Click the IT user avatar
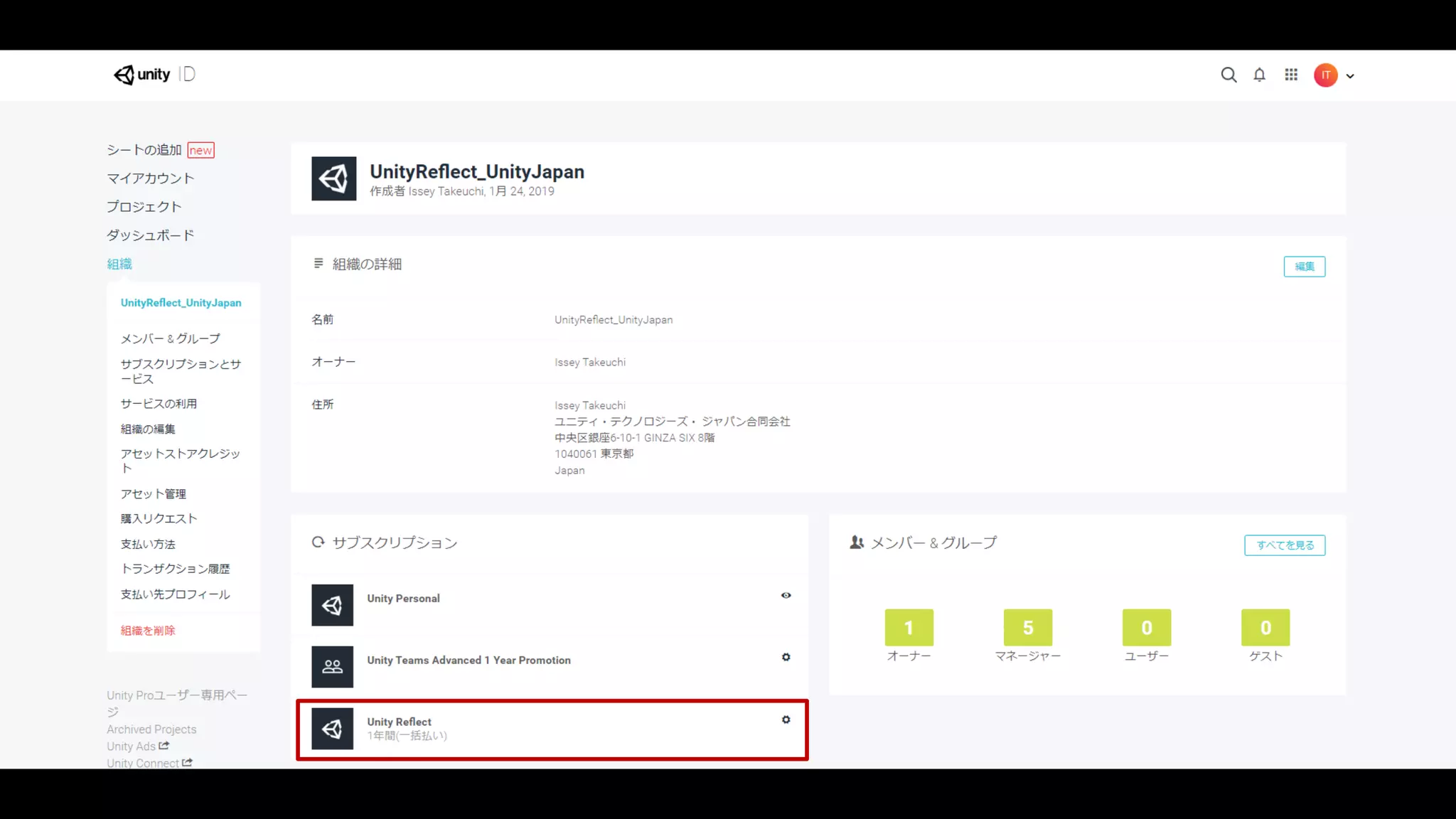Screen dimensions: 1456x819 1325,75
